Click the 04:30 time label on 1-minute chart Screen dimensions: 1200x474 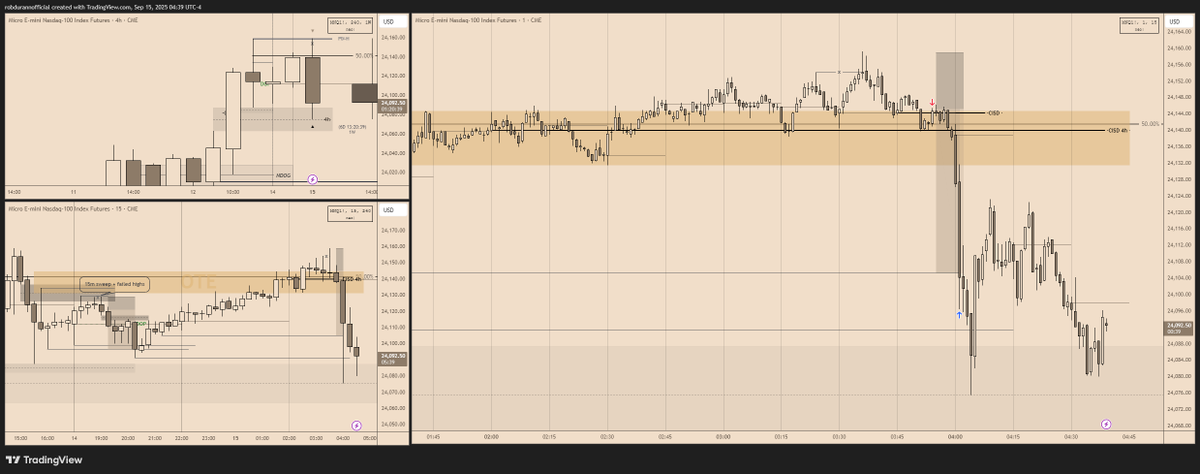(1071, 437)
